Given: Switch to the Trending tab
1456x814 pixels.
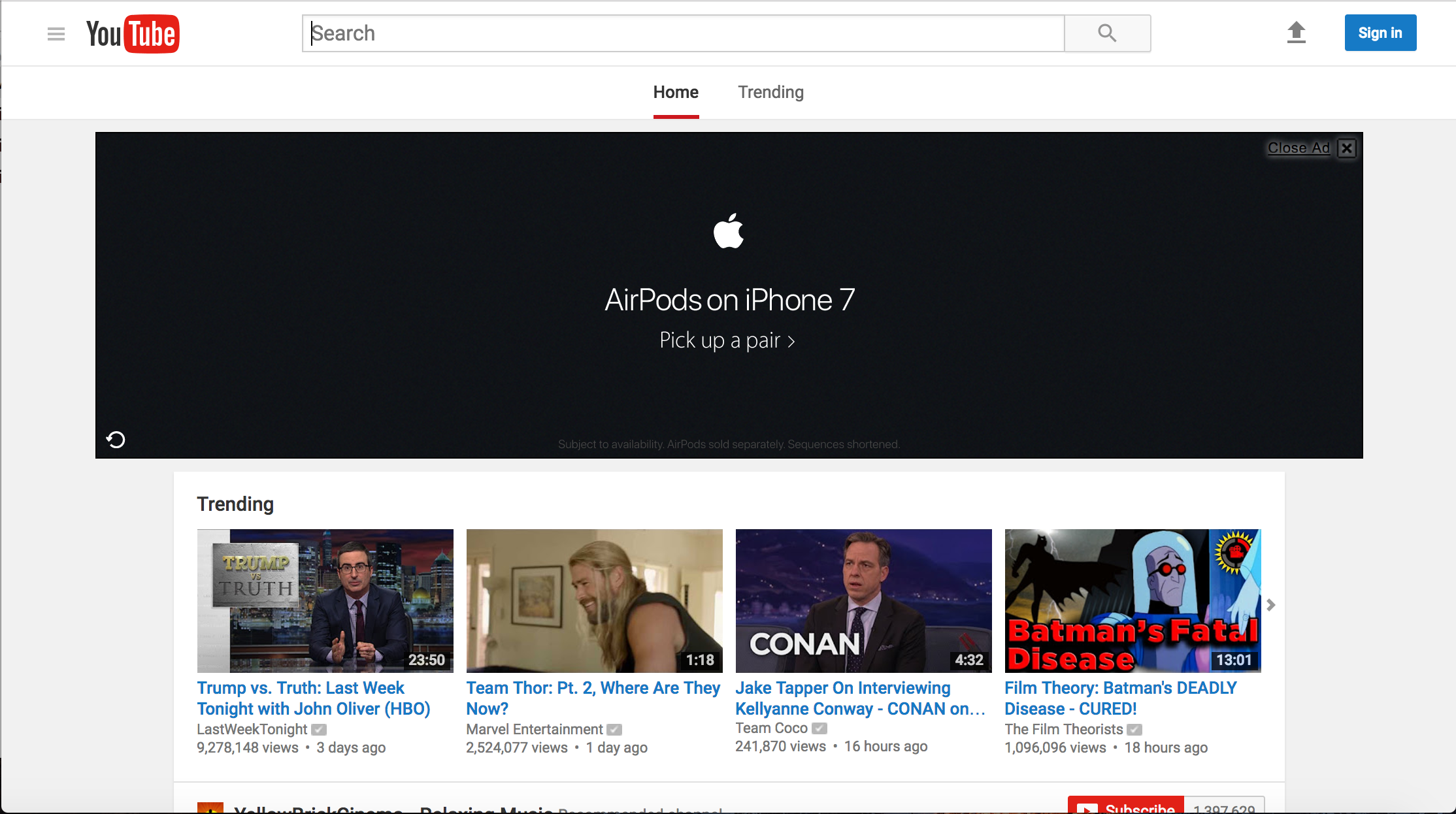Looking at the screenshot, I should (771, 92).
